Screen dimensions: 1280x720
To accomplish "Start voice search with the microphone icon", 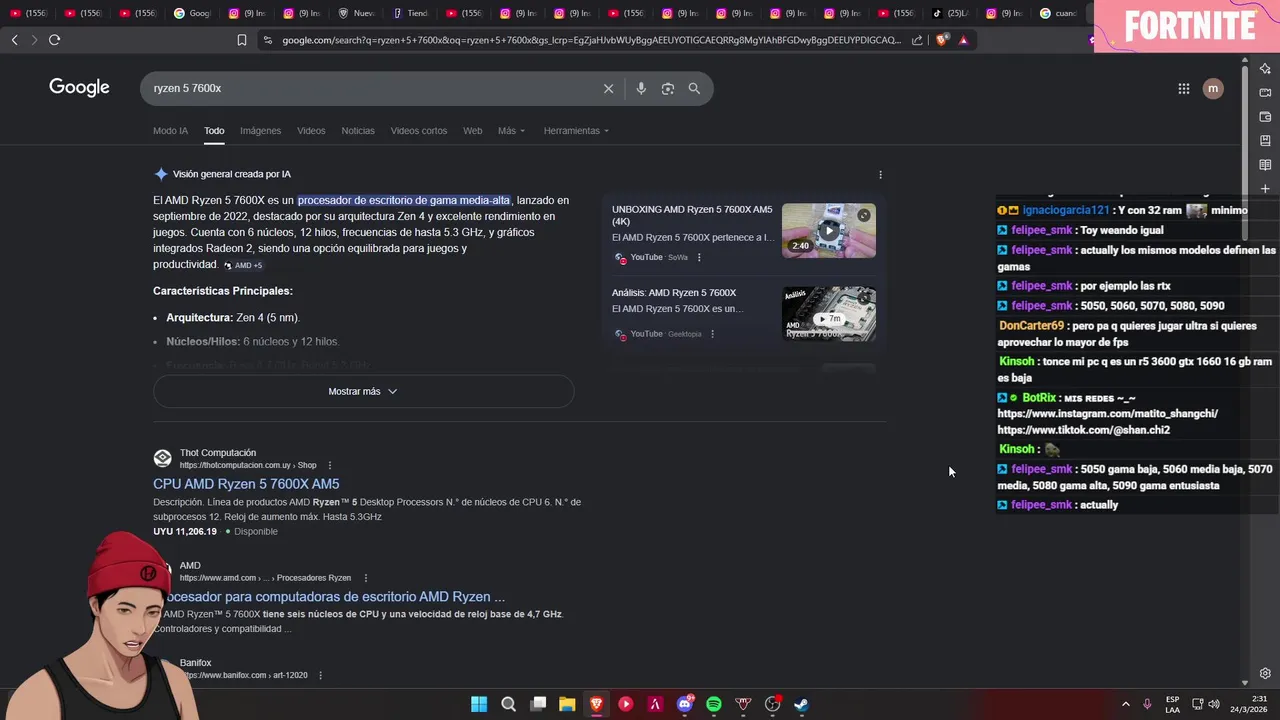I will click(x=641, y=88).
